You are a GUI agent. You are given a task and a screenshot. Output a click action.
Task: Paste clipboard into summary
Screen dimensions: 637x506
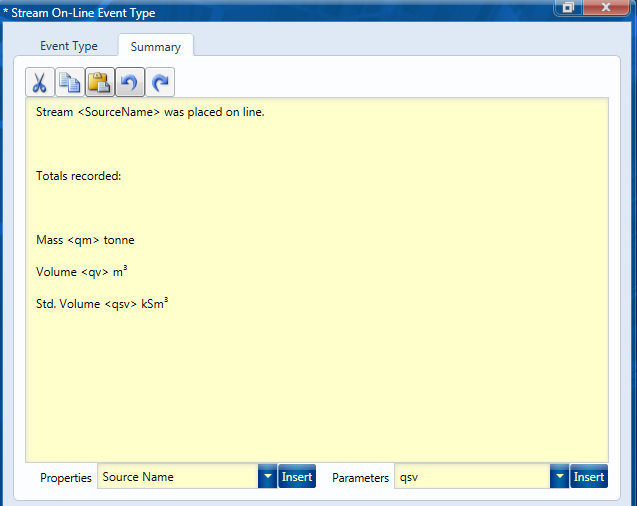tap(100, 82)
